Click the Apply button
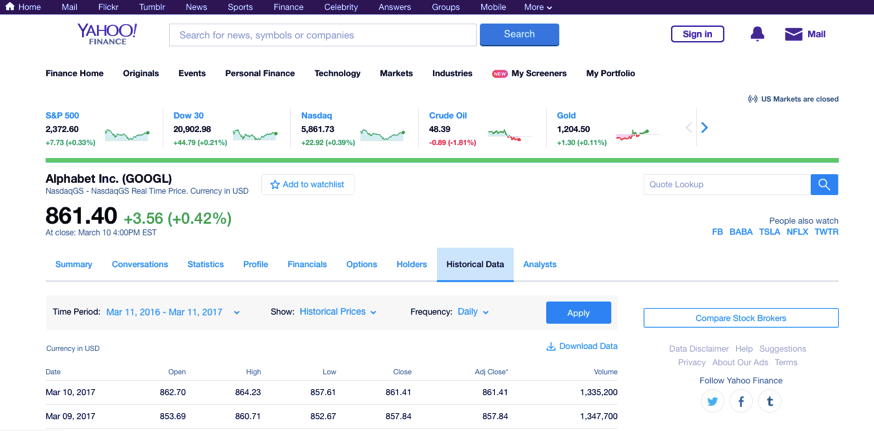Image resolution: width=874 pixels, height=431 pixels. click(579, 313)
